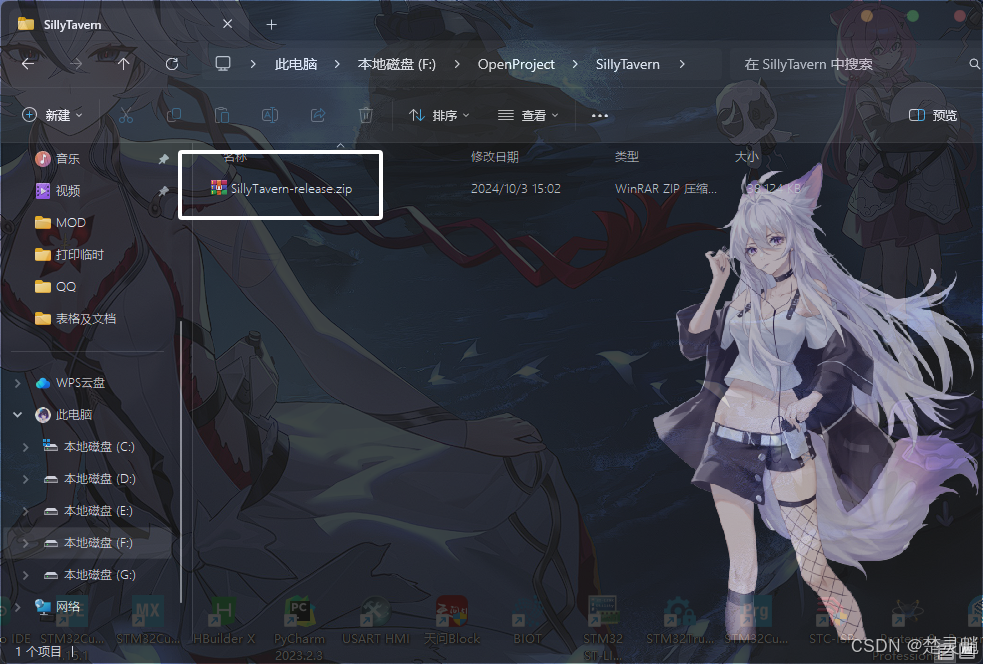Select 本地磁盘 (G:) in navigation pane
Viewport: 983px width, 664px height.
click(88, 574)
